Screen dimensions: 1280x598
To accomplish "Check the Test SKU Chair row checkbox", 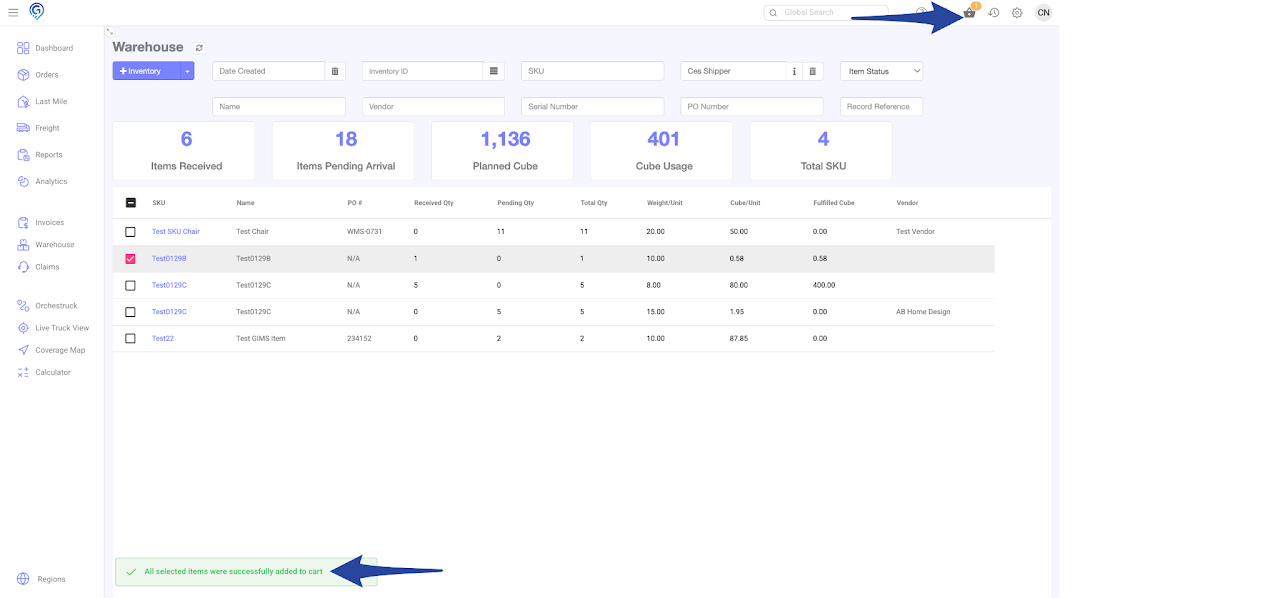I will (130, 232).
